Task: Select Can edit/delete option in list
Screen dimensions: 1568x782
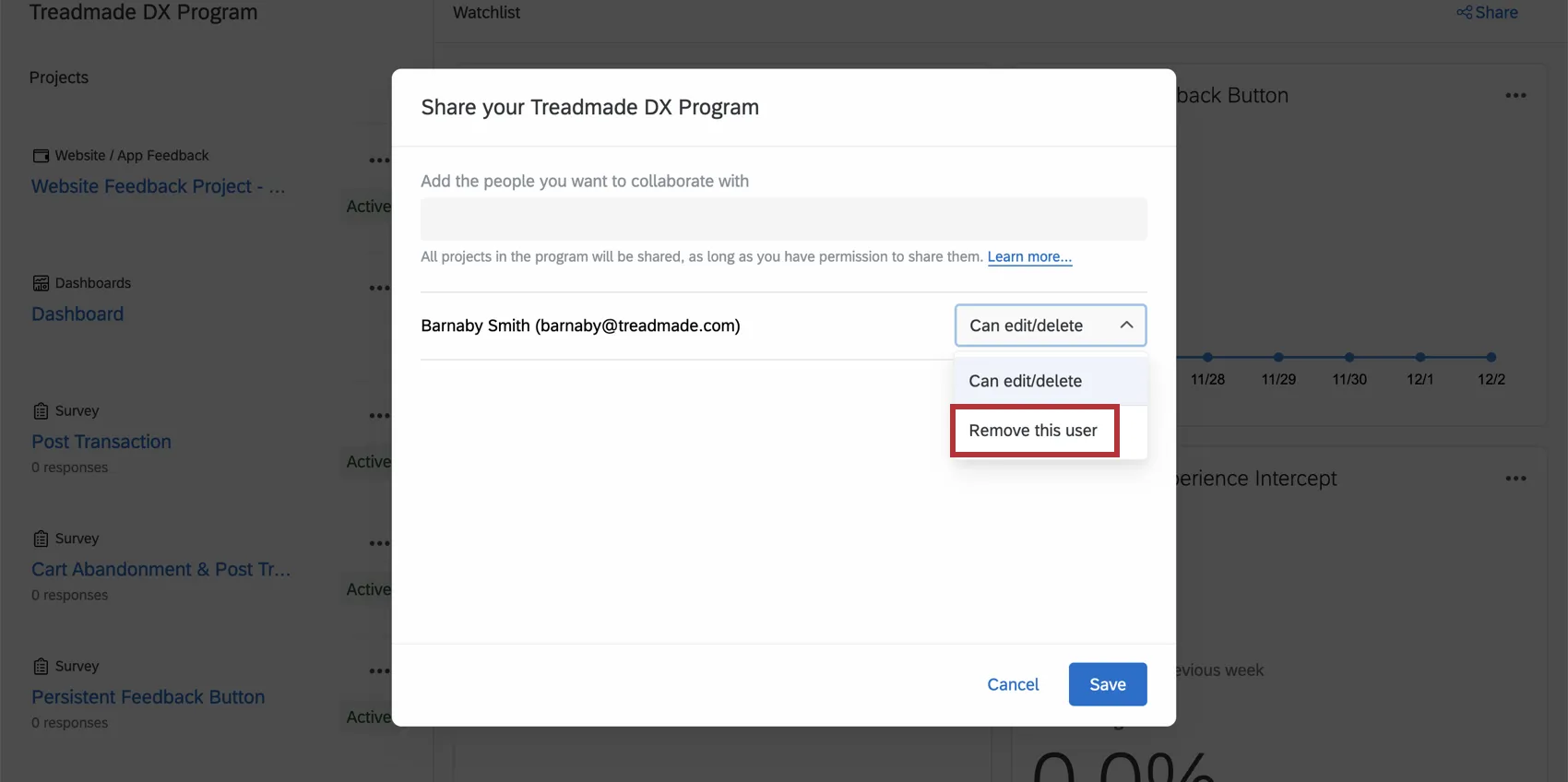Action: click(1025, 381)
